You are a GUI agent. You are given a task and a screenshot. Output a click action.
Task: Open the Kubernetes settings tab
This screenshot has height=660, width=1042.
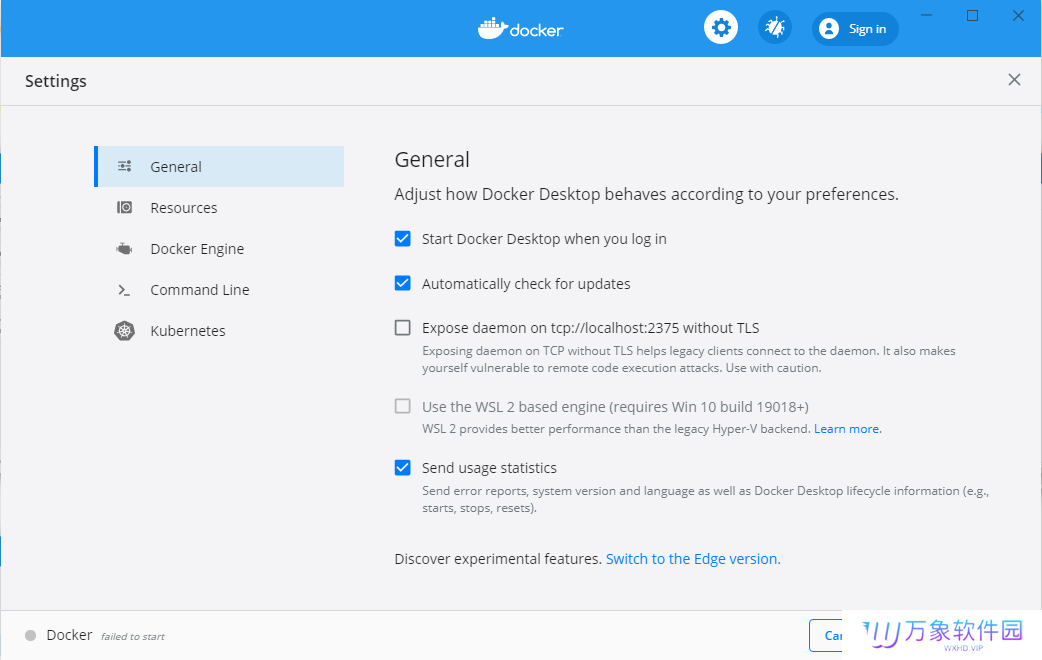[219, 330]
